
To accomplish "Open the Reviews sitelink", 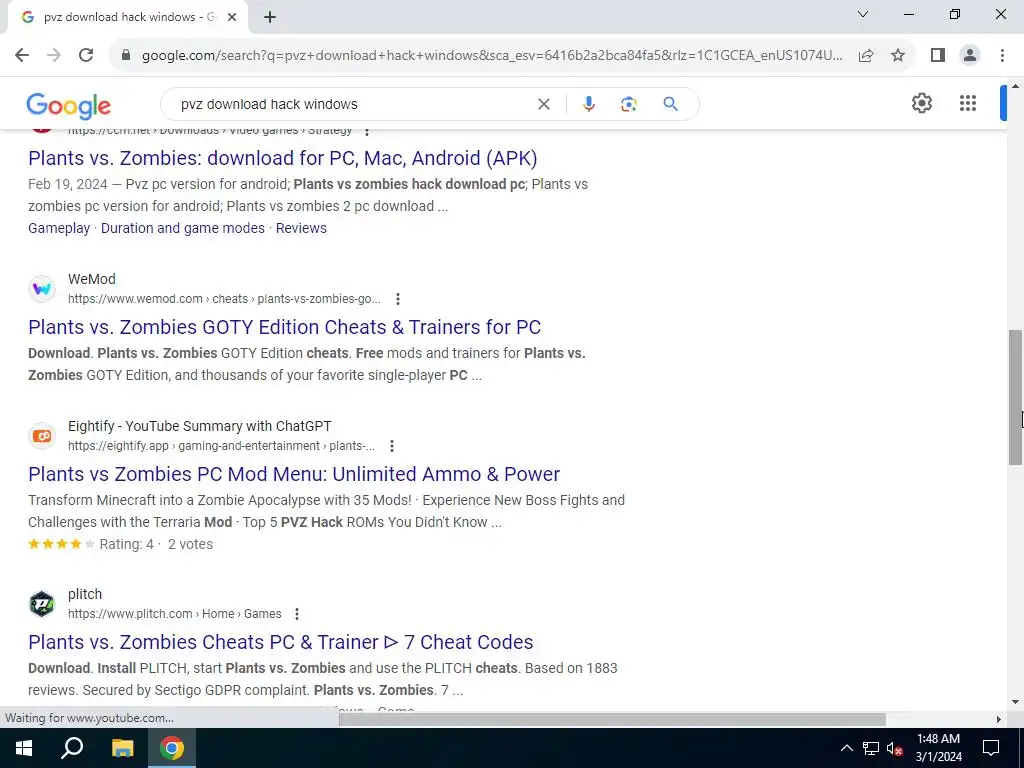I will click(x=301, y=228).
